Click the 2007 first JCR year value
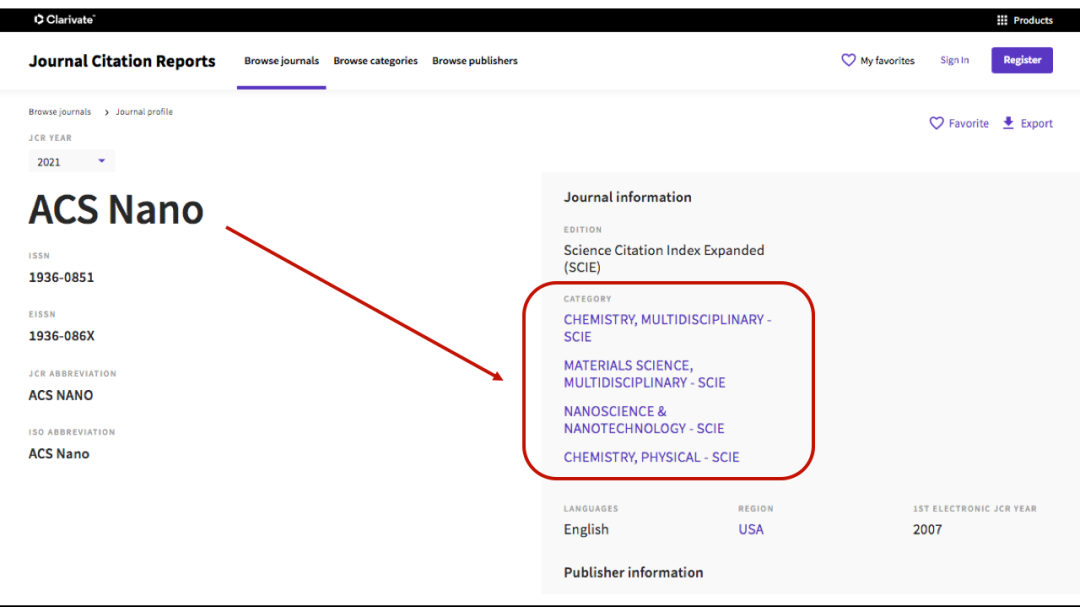This screenshot has height=607, width=1080. coord(927,529)
